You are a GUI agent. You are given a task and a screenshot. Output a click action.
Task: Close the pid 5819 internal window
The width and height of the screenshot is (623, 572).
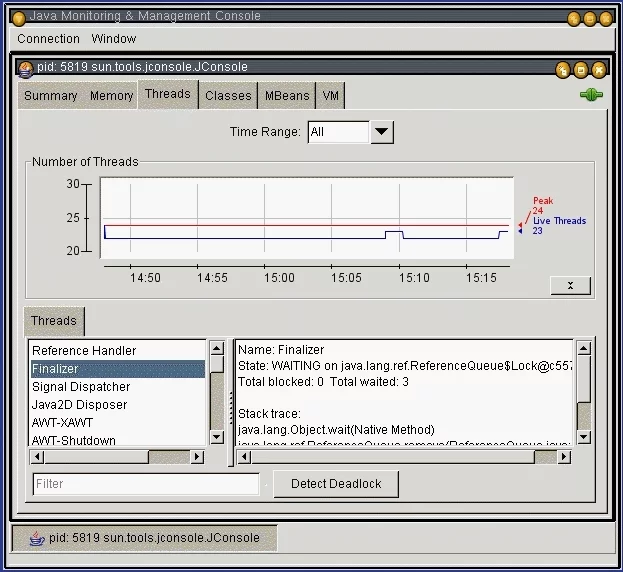(x=599, y=70)
